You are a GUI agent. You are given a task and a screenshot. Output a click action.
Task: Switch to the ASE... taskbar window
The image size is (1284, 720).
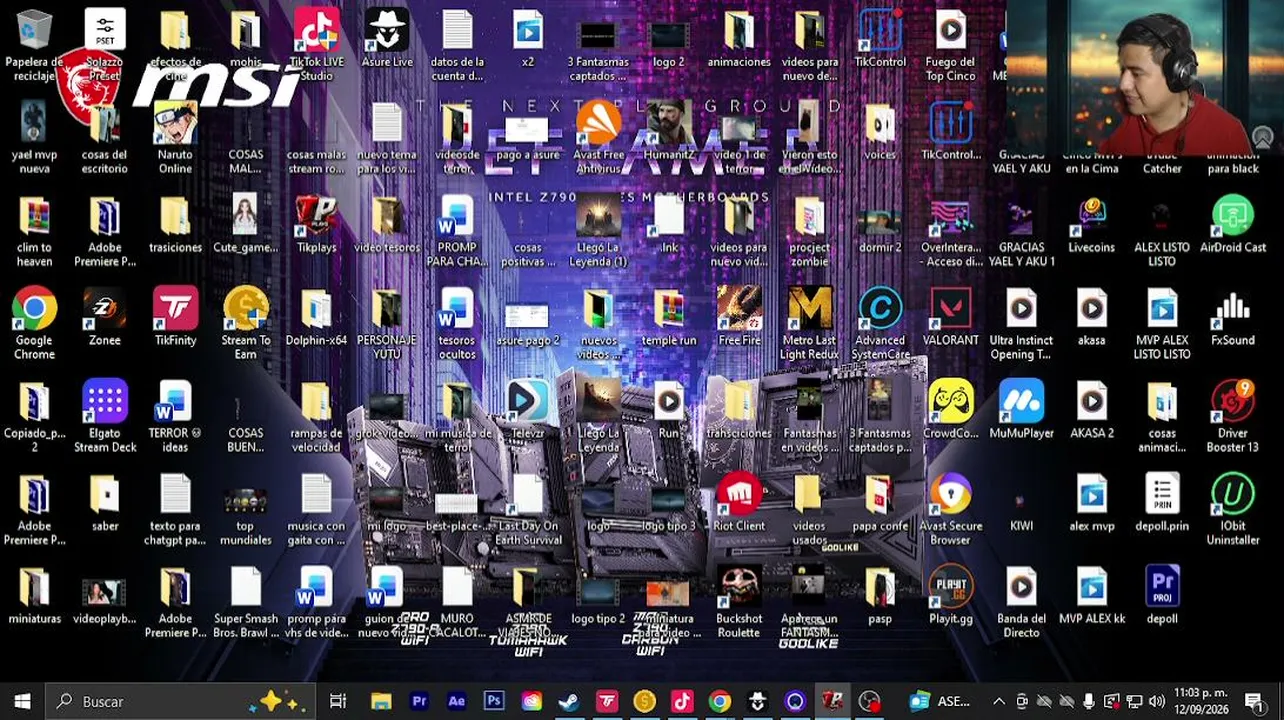pos(940,701)
